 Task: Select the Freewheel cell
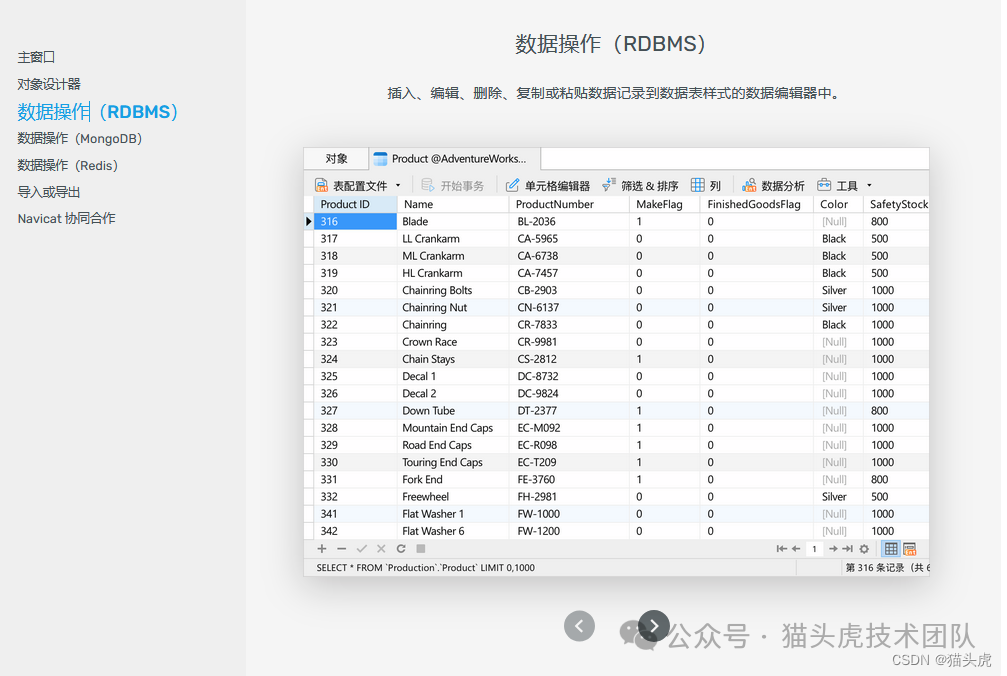tap(453, 497)
